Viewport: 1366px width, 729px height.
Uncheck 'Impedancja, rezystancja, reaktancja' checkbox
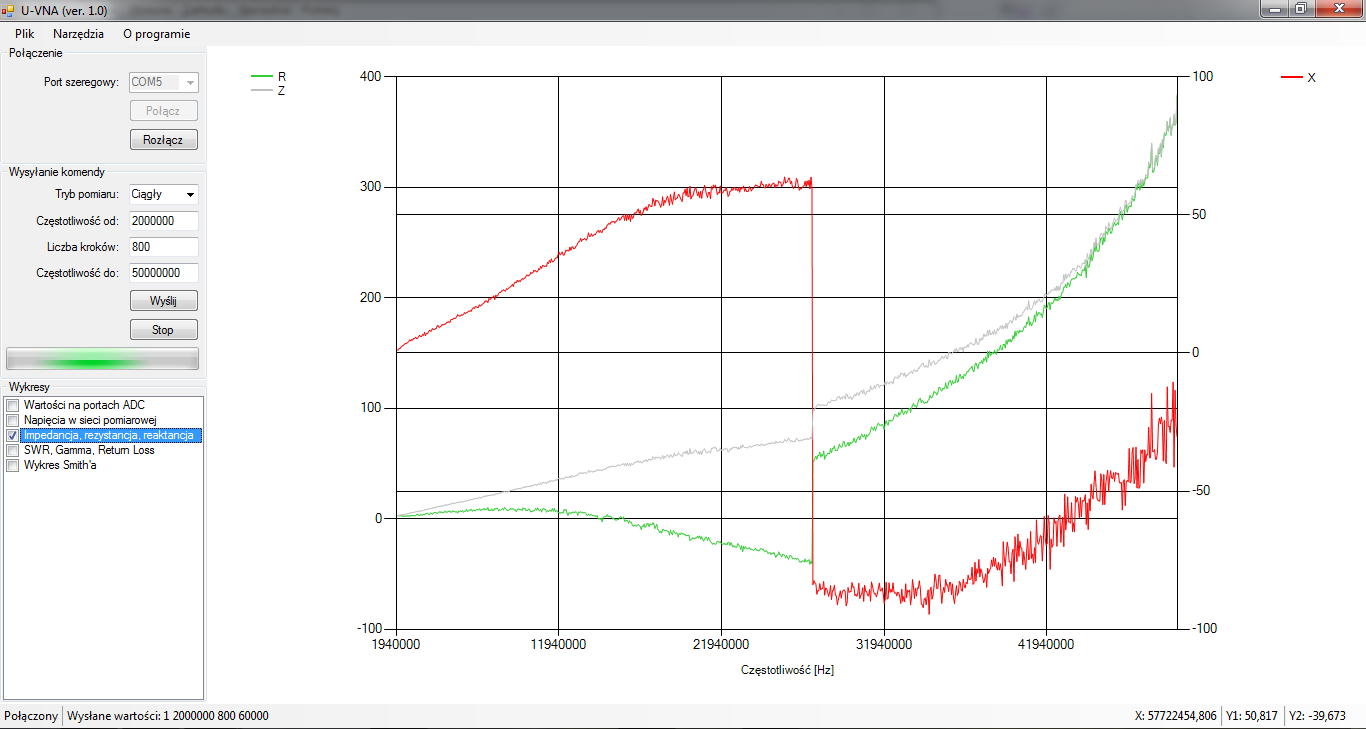(12, 436)
